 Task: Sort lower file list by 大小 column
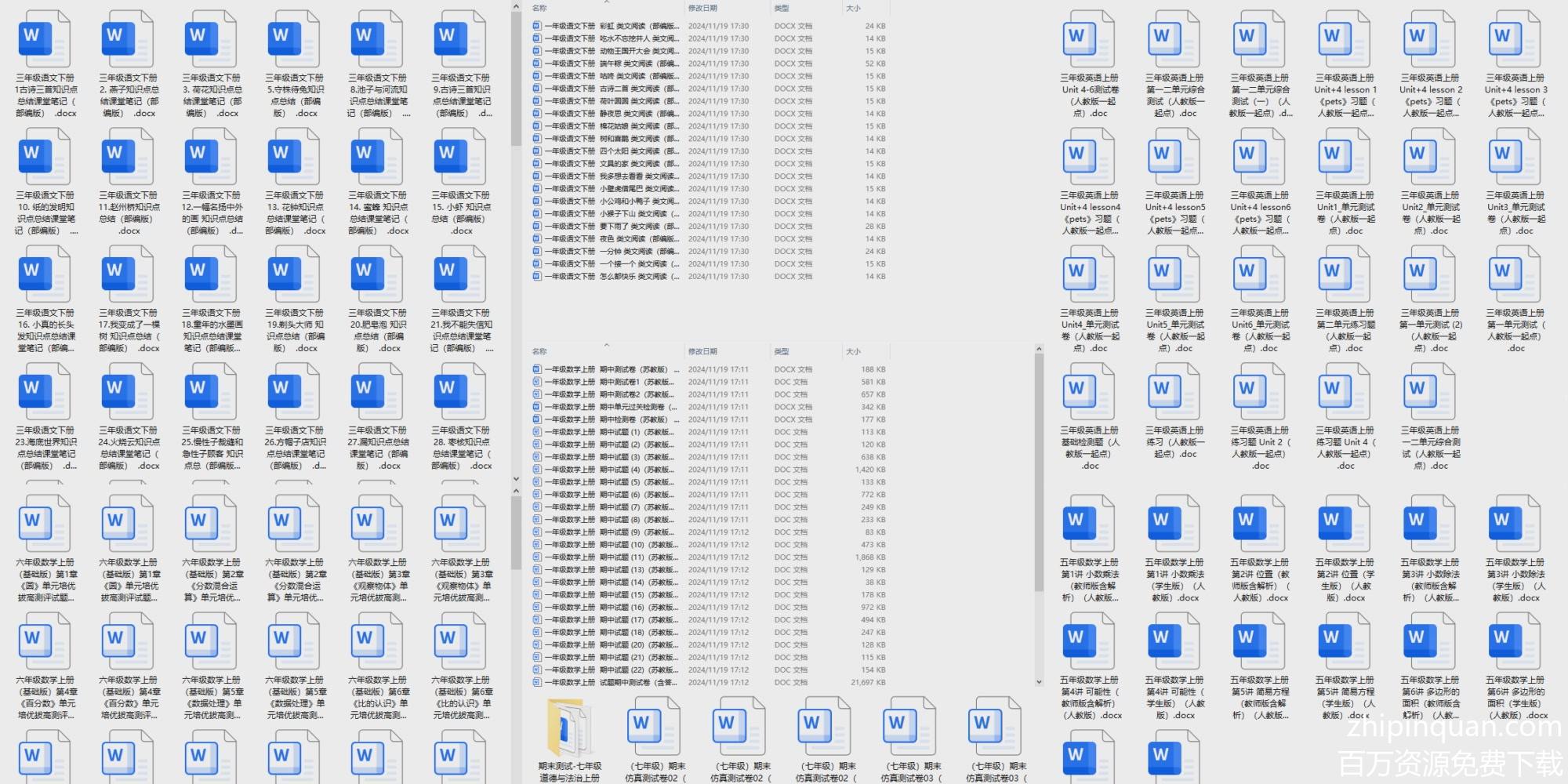[853, 352]
